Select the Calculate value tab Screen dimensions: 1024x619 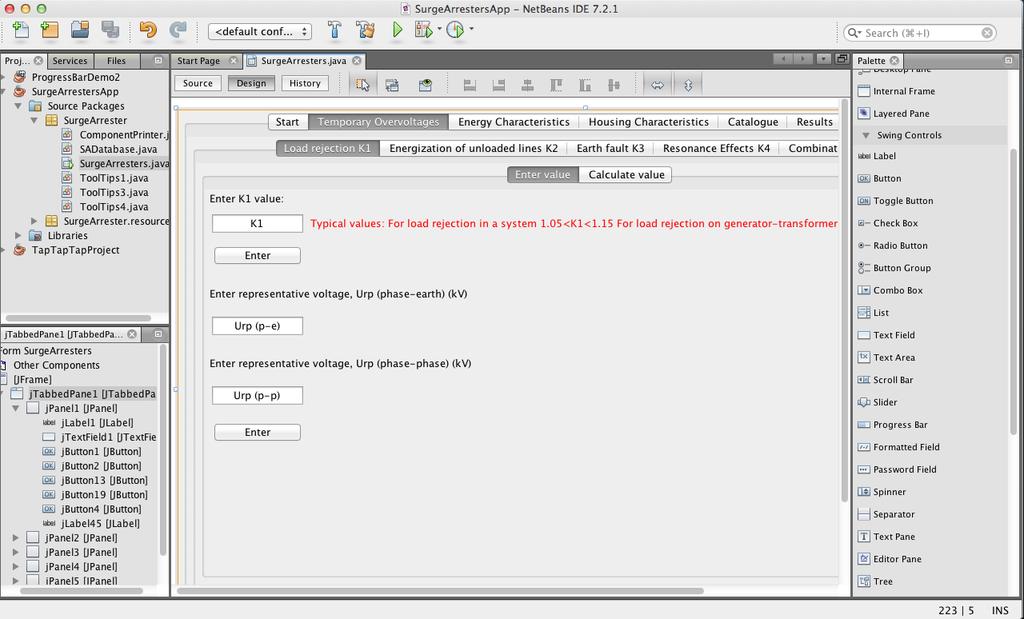pyautogui.click(x=626, y=175)
